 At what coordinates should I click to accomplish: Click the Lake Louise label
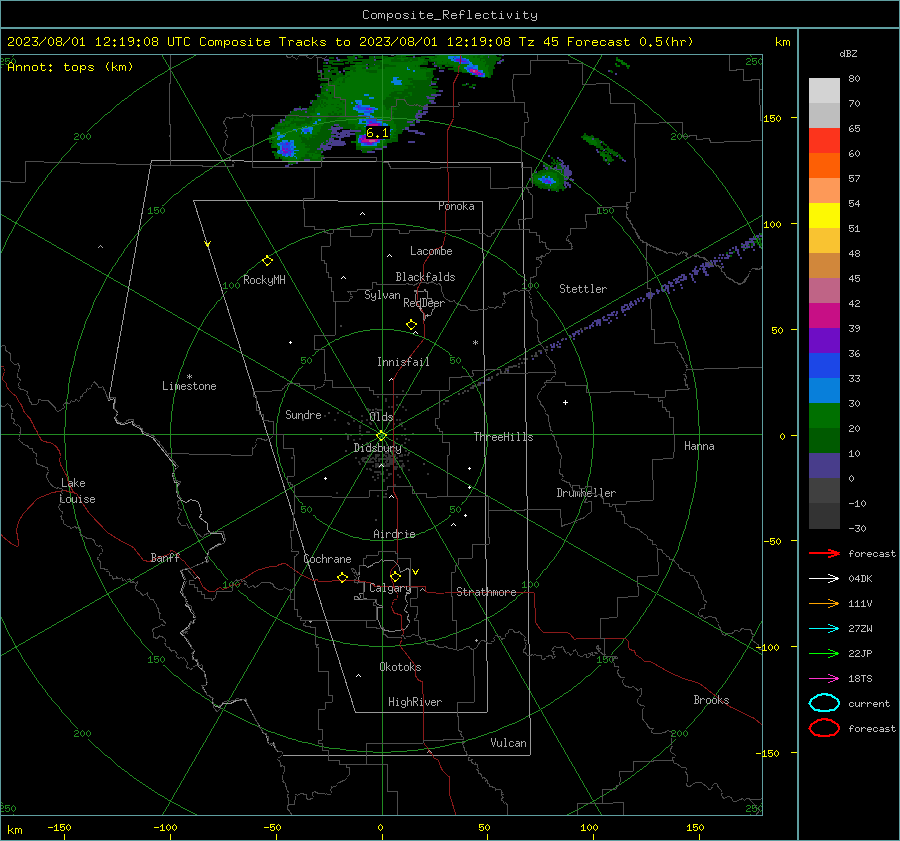tap(77, 491)
